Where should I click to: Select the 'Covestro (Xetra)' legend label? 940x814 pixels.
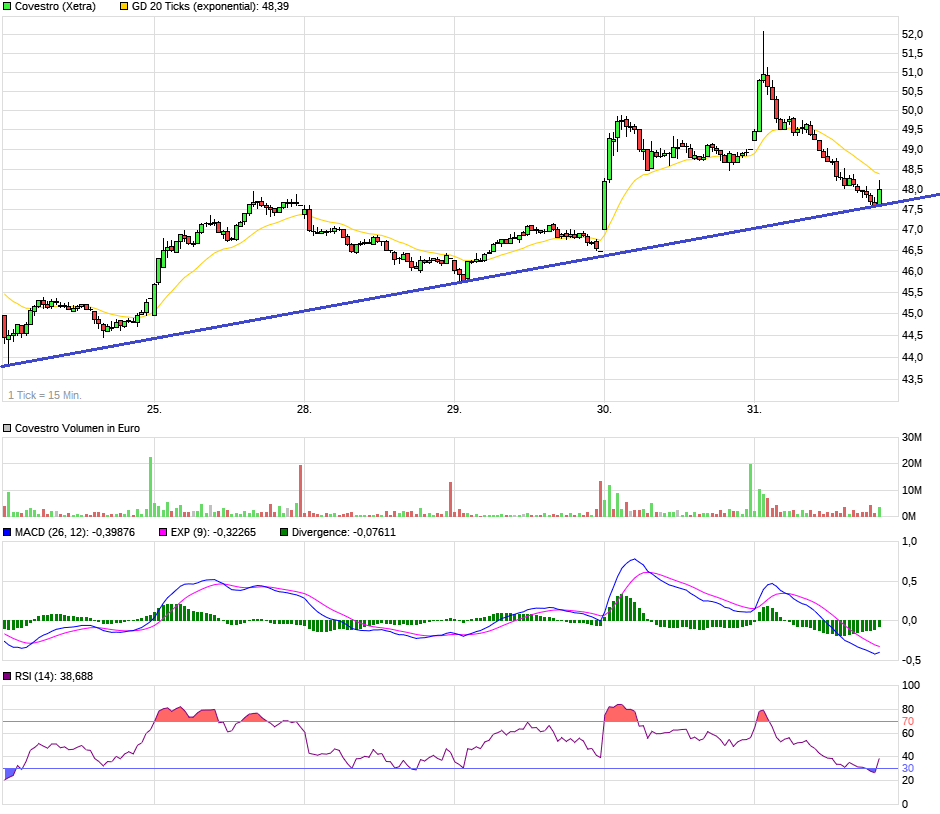[55, 7]
